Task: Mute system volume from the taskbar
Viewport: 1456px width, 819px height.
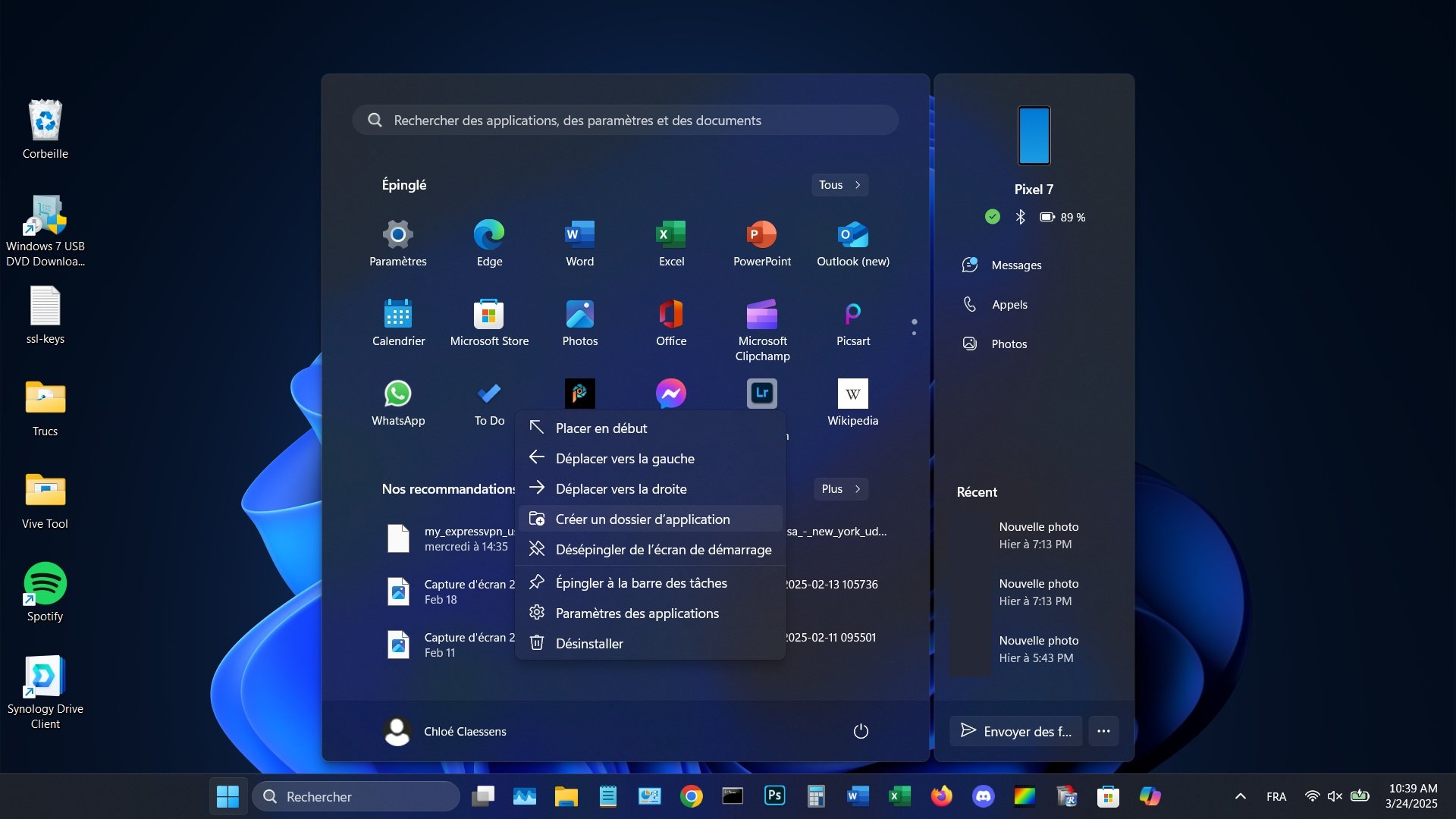Action: tap(1334, 796)
